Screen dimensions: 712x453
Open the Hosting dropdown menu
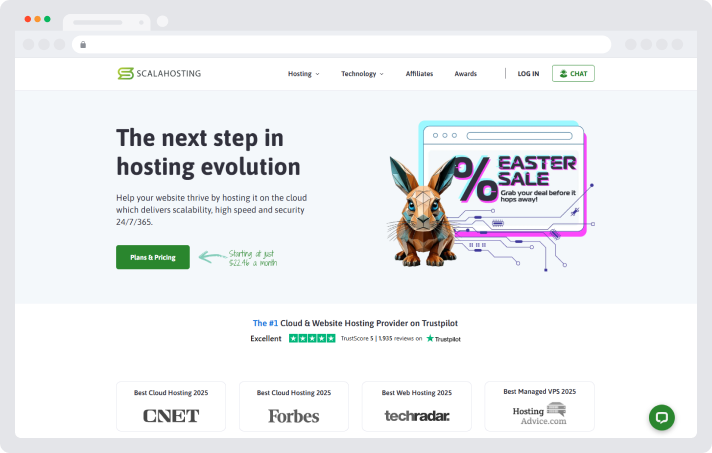coord(303,74)
